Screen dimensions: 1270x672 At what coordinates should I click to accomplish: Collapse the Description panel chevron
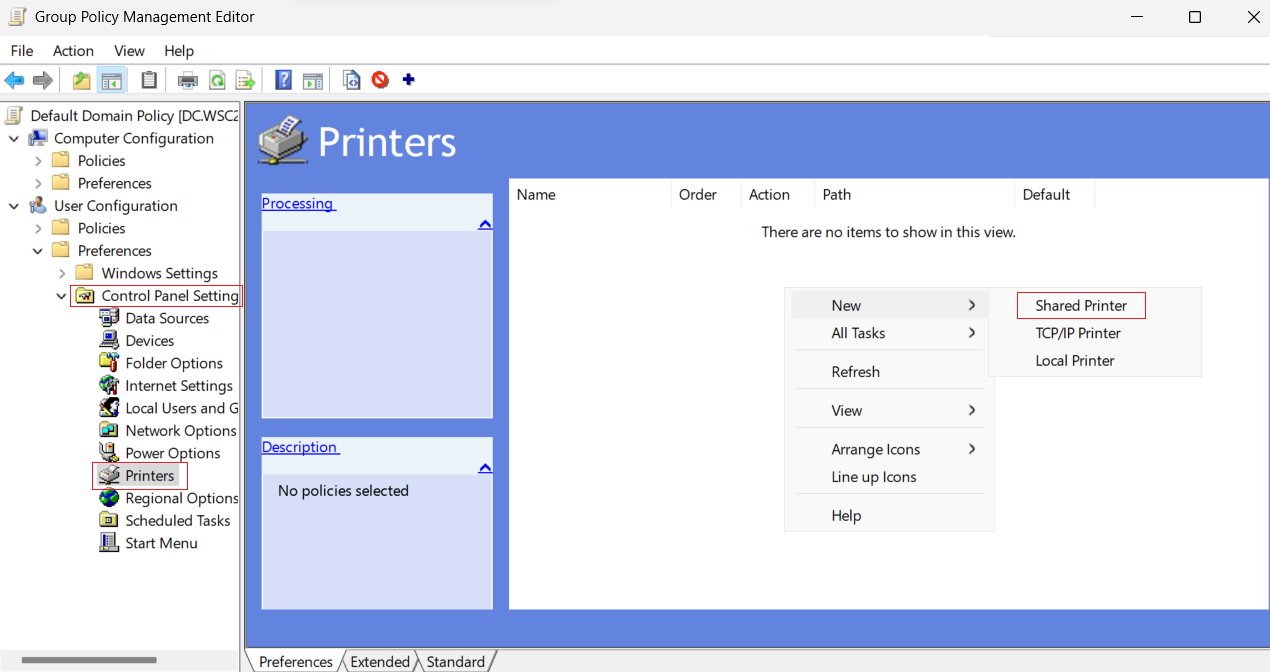point(485,468)
